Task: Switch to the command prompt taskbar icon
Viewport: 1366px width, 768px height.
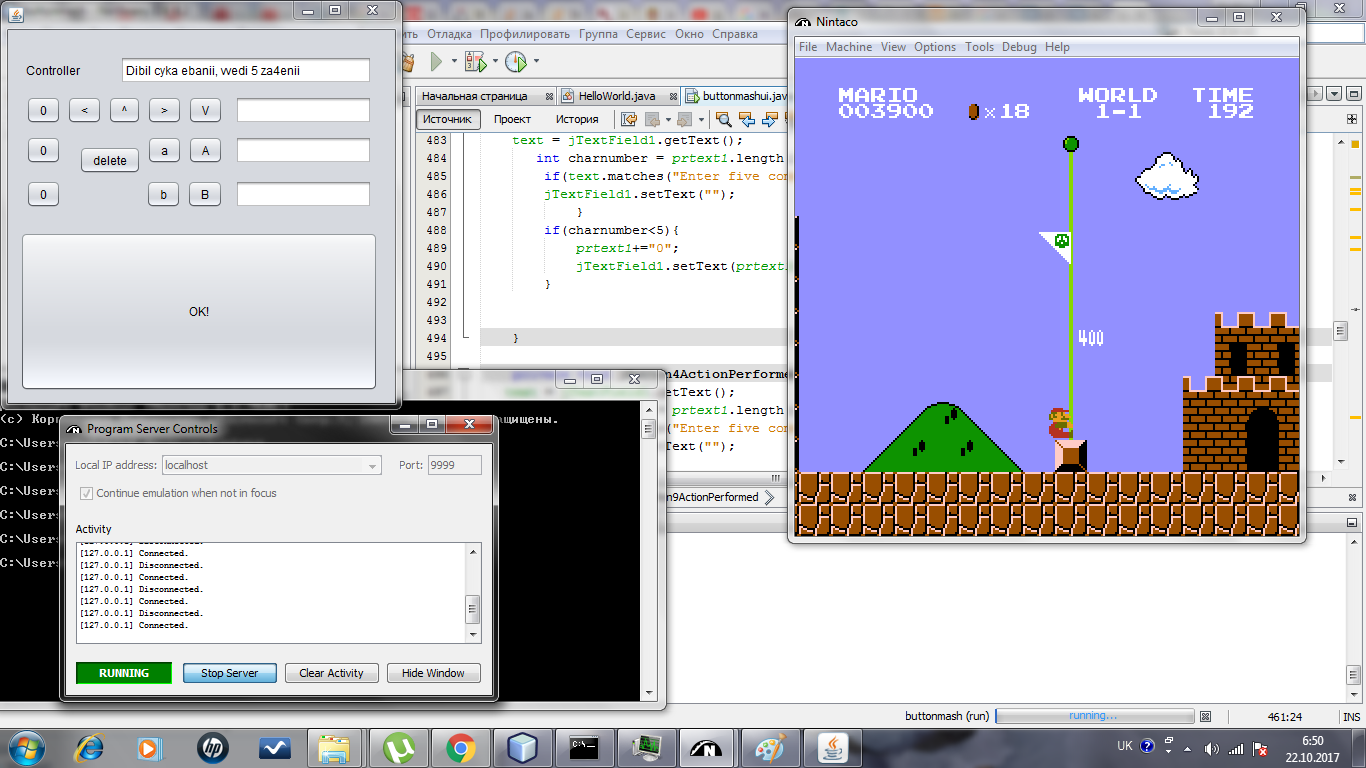Action: coord(584,747)
